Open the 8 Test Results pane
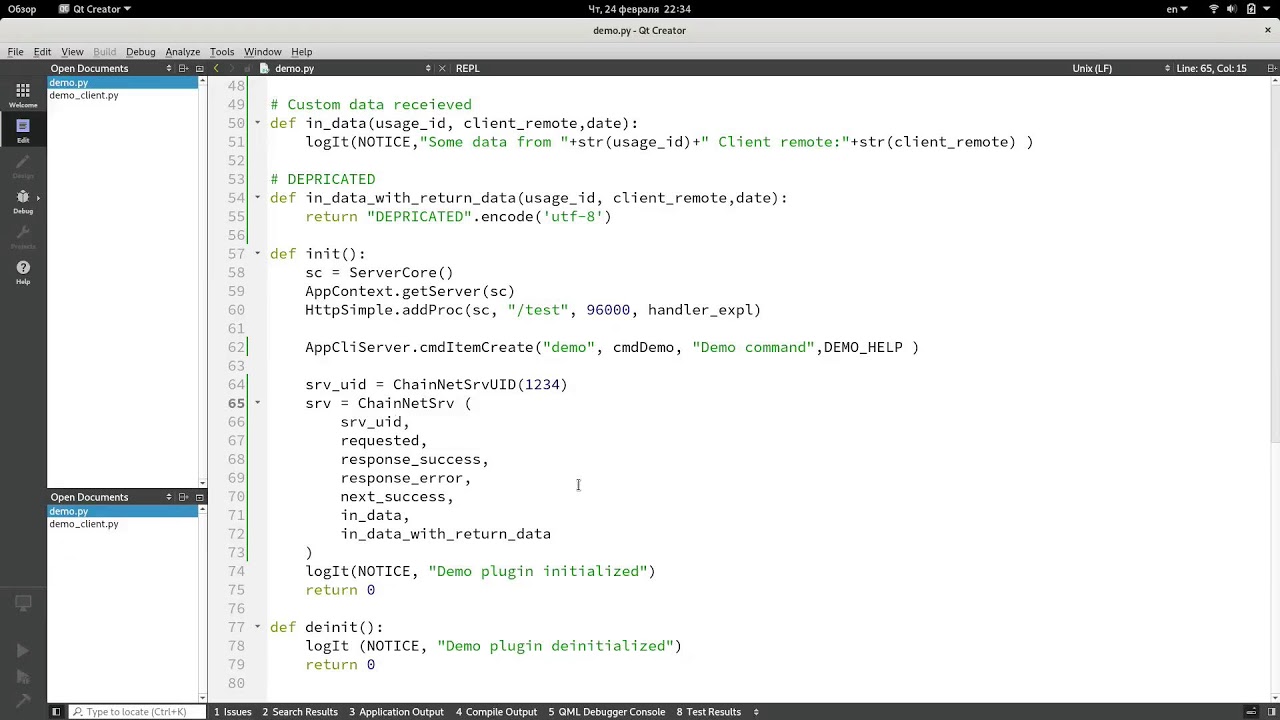 [708, 712]
